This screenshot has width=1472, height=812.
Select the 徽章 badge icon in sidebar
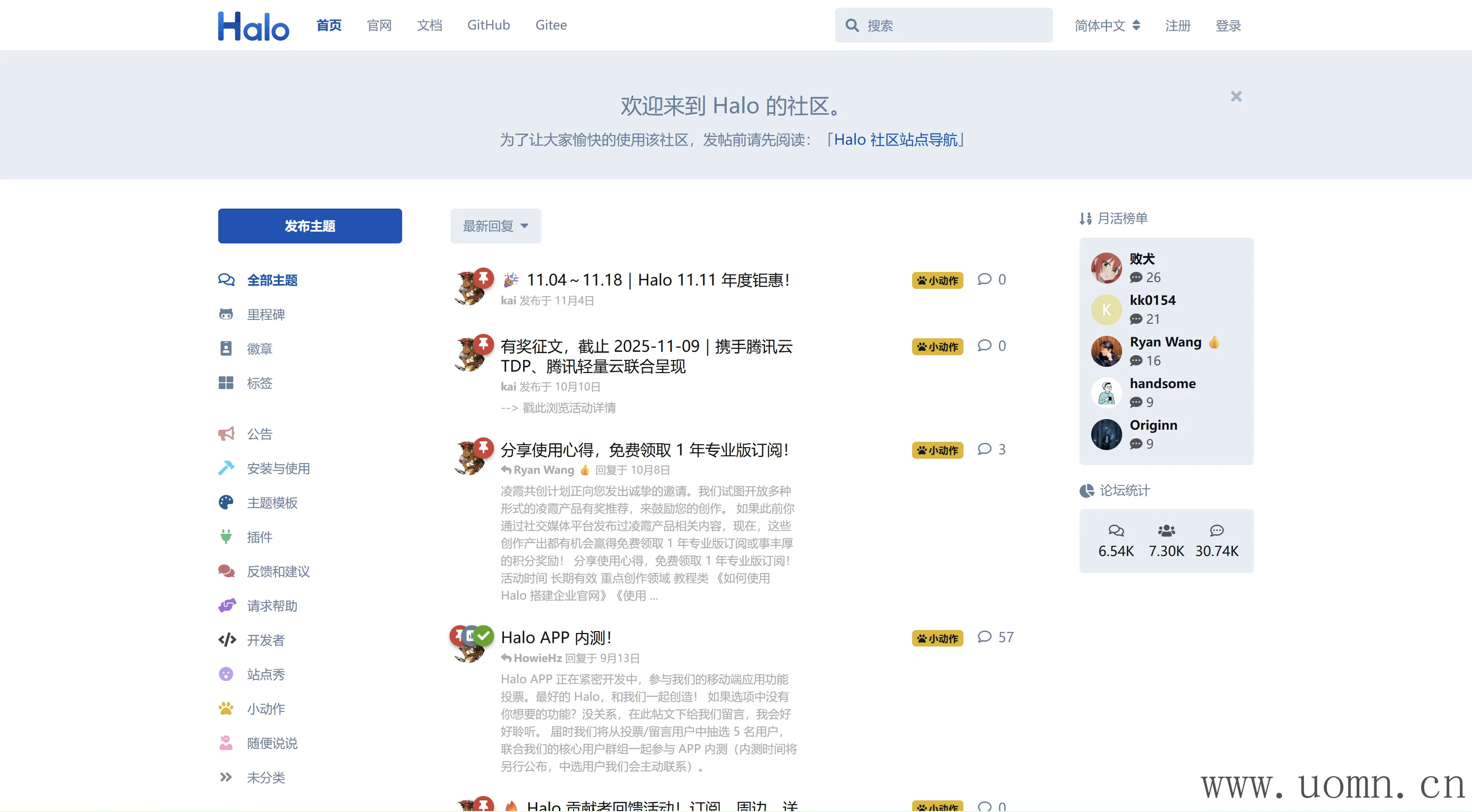226,348
